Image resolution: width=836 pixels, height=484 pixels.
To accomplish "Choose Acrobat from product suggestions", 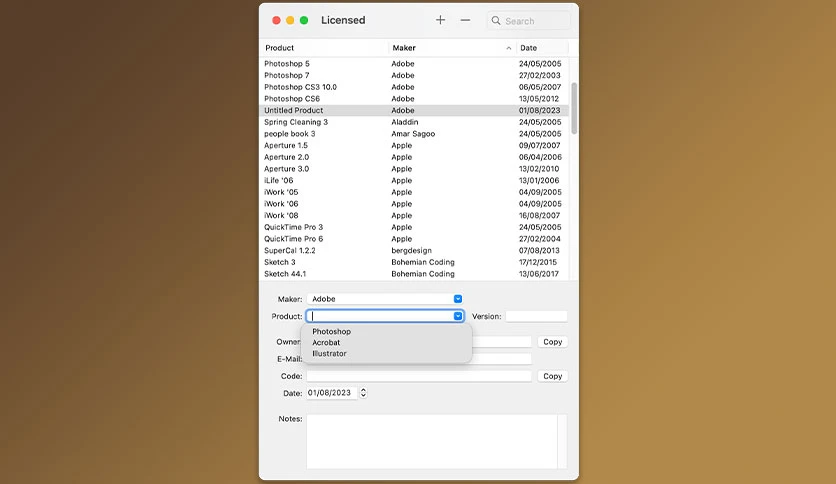I will [x=326, y=343].
